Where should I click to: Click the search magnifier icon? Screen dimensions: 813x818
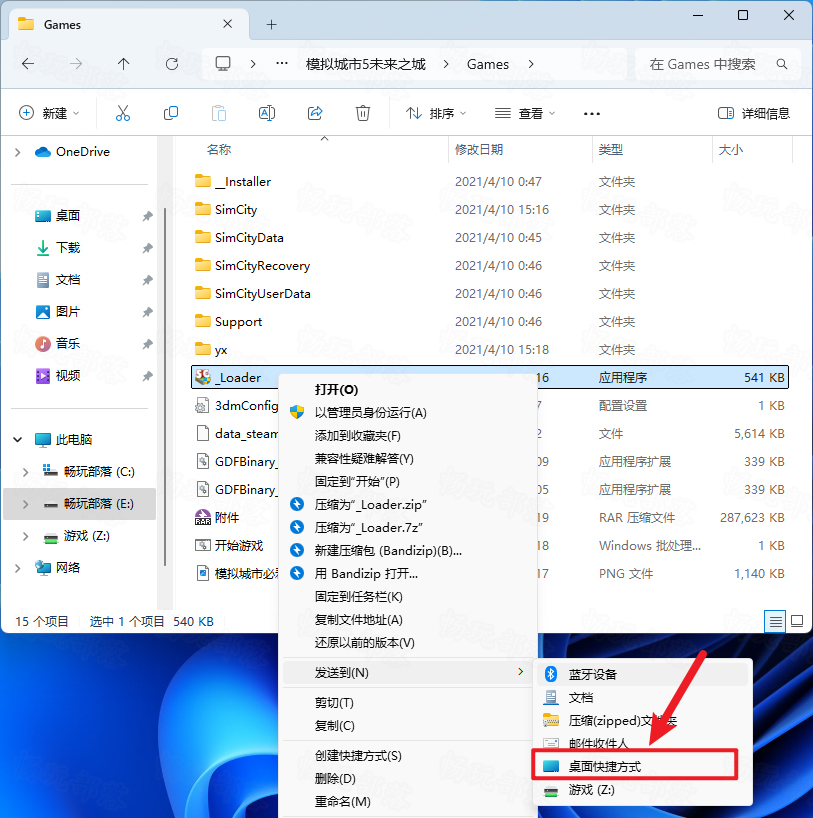tap(782, 64)
